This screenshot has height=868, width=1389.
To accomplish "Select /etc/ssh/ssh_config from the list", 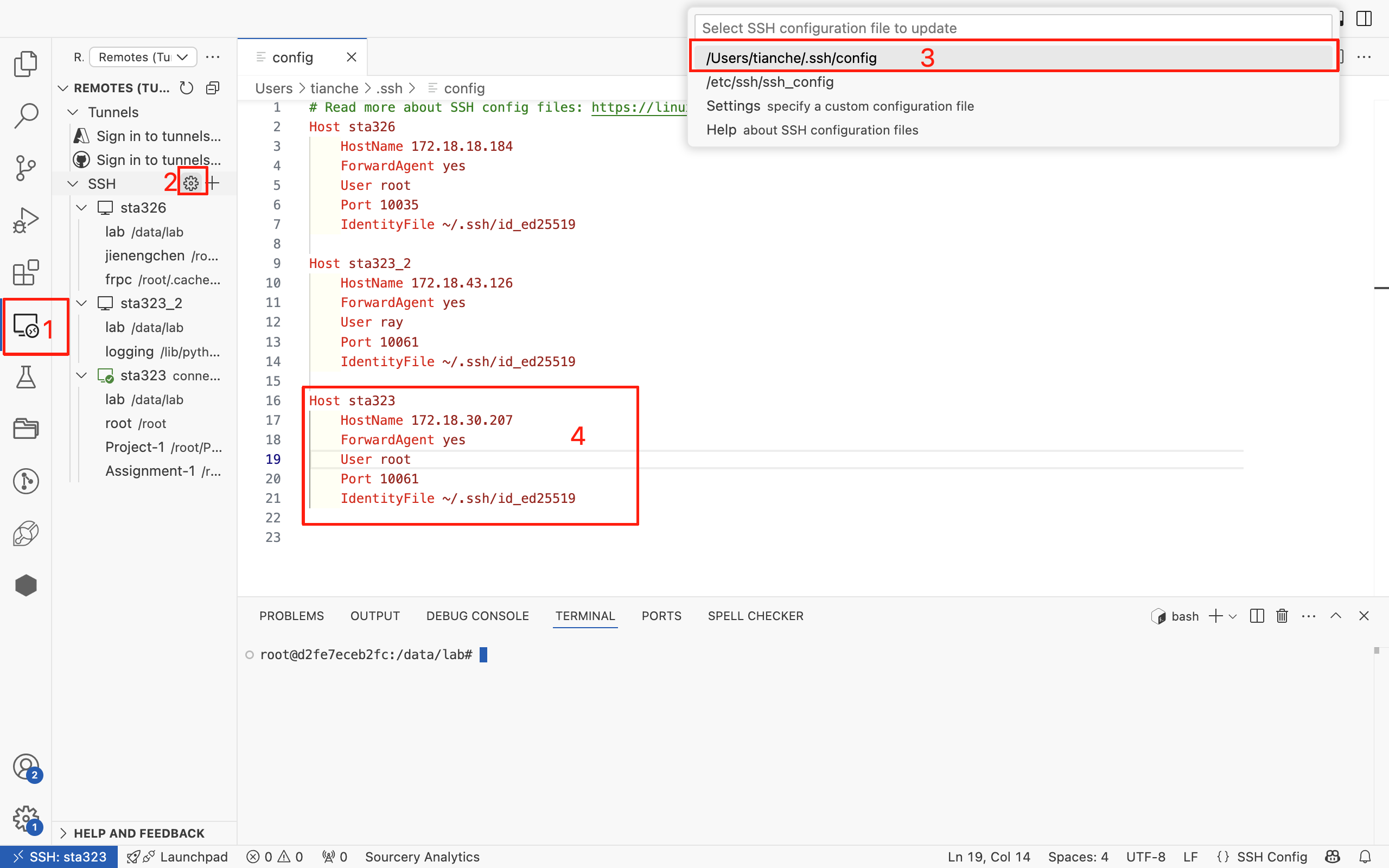I will pyautogui.click(x=770, y=82).
